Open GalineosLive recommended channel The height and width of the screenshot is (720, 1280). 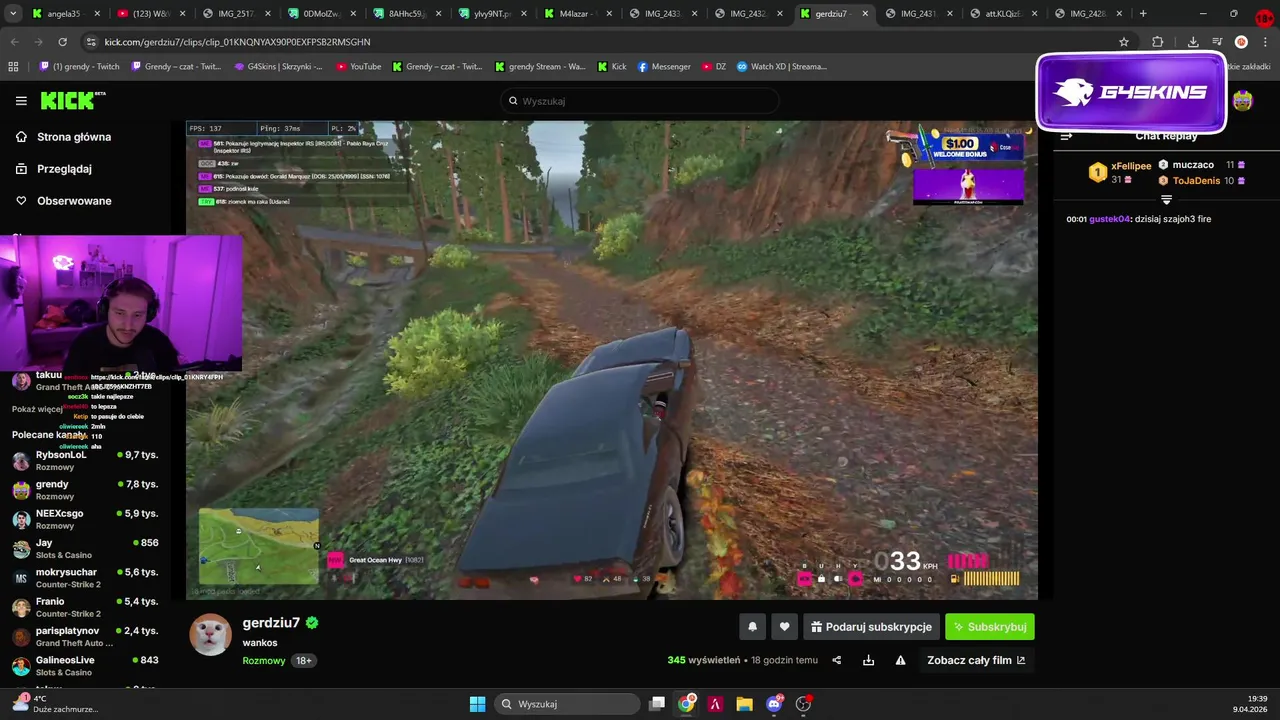click(85, 665)
